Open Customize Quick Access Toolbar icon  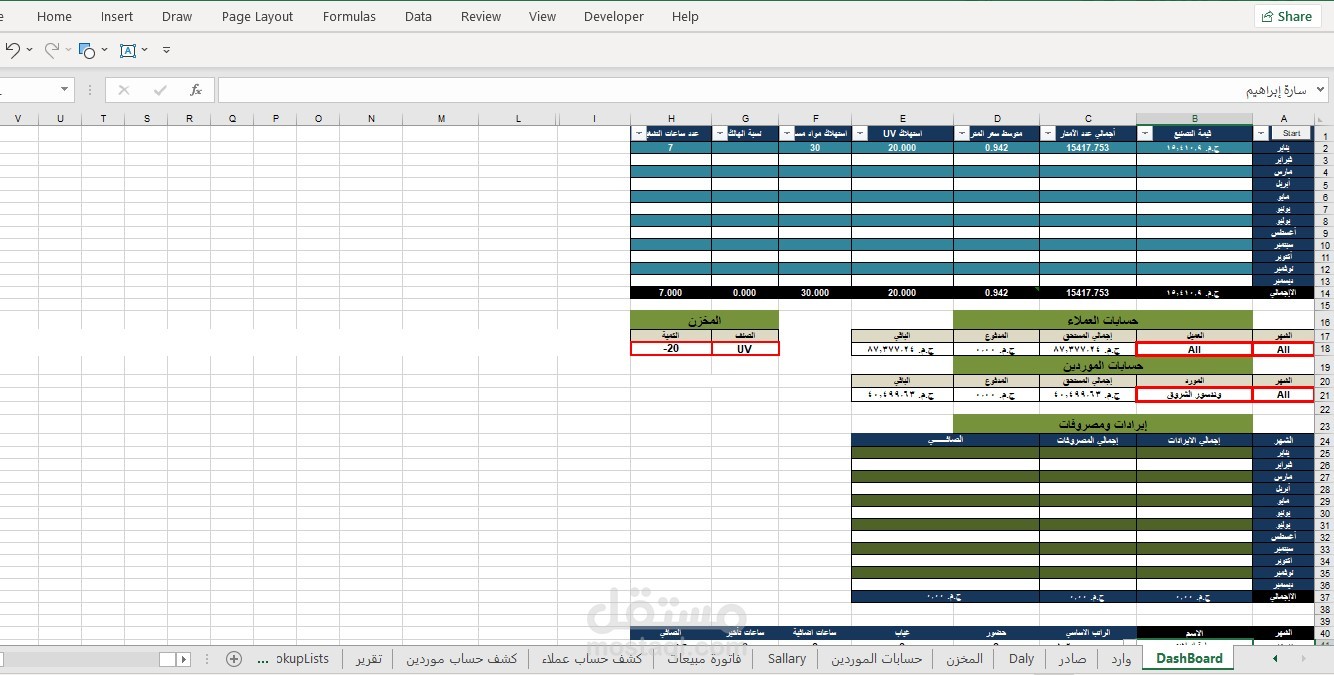tap(166, 50)
